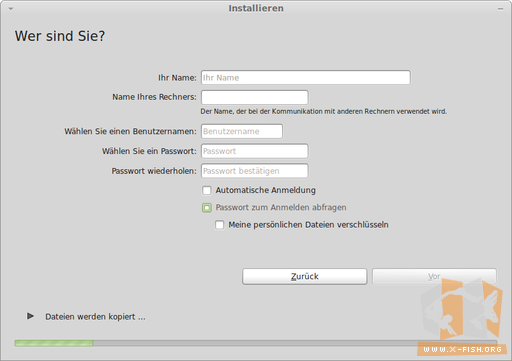This screenshot has width=512, height=361.
Task: Tick 'Meine persönlichen Dateien verschlüsseln'
Action: point(219,225)
